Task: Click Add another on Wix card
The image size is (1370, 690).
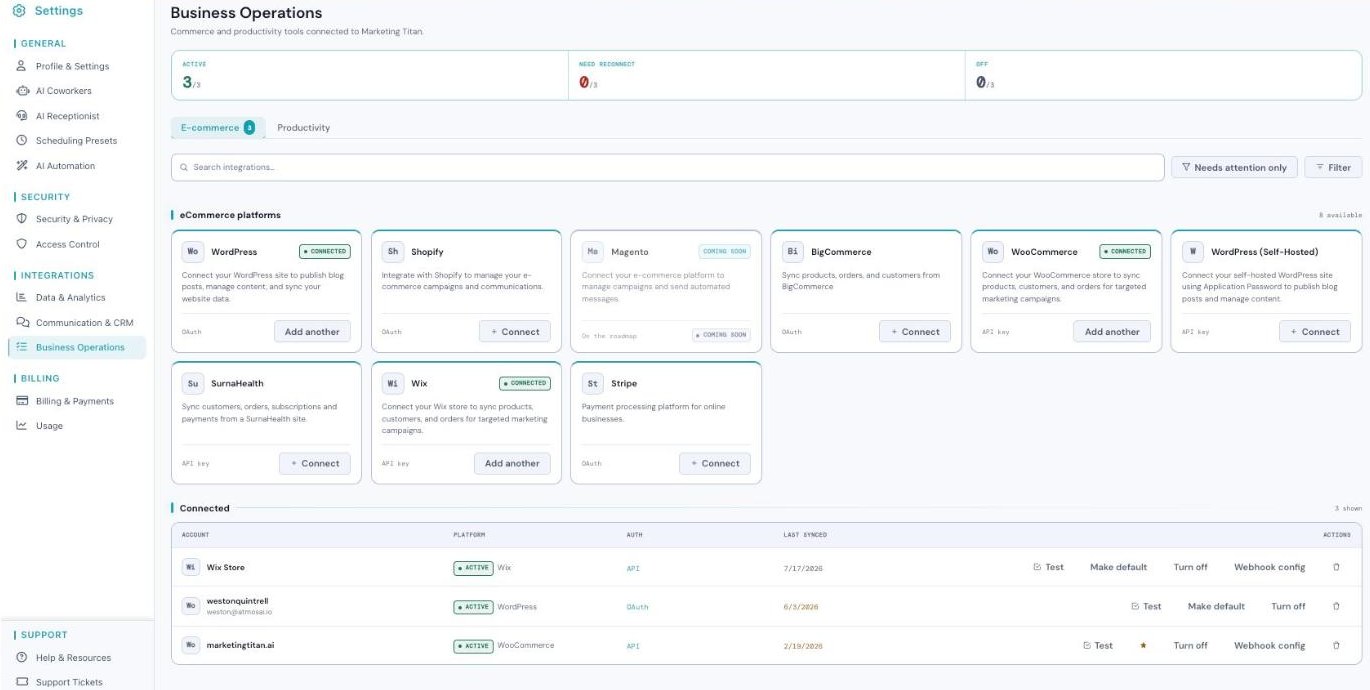Action: click(512, 463)
